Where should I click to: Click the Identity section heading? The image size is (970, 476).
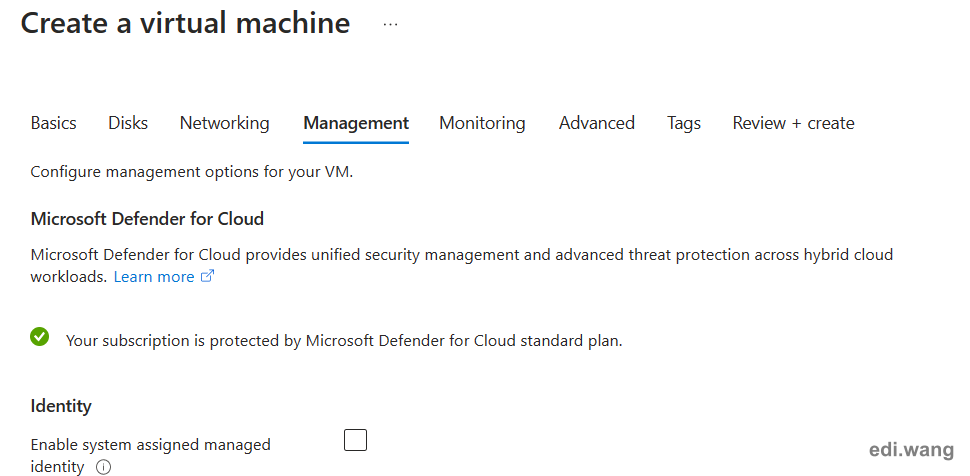tap(61, 406)
